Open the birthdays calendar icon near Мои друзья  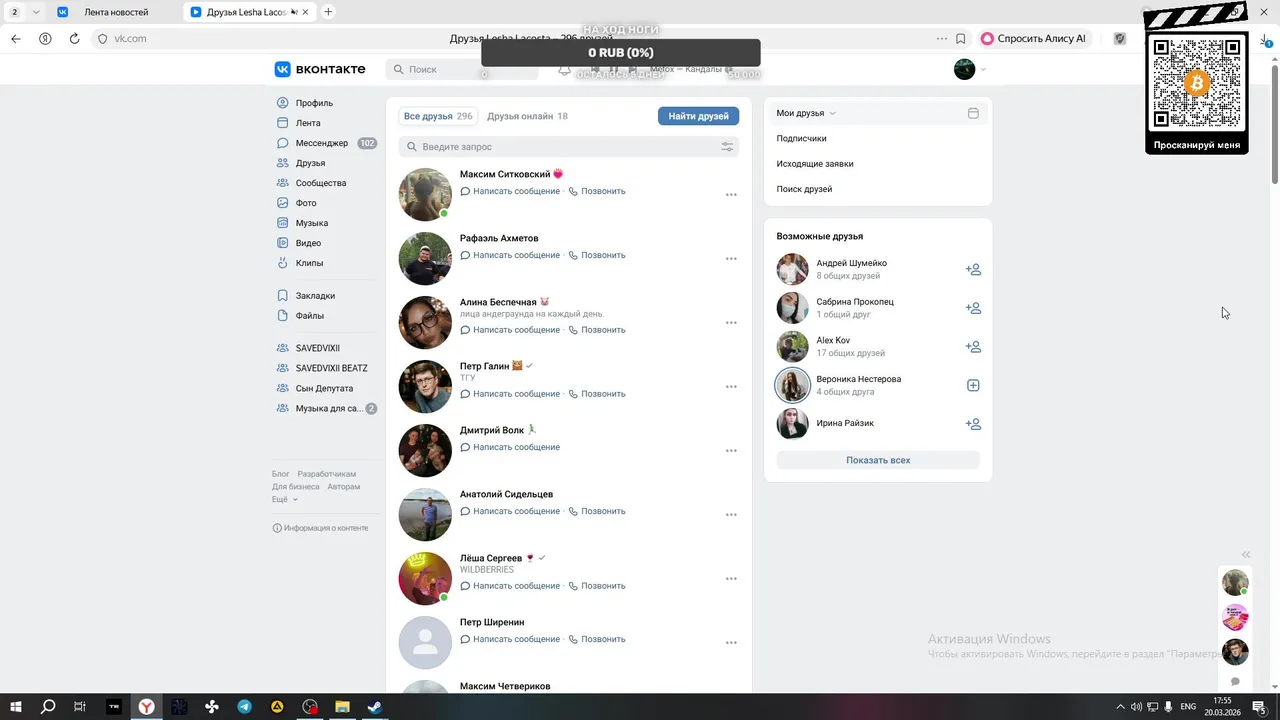pyautogui.click(x=973, y=113)
